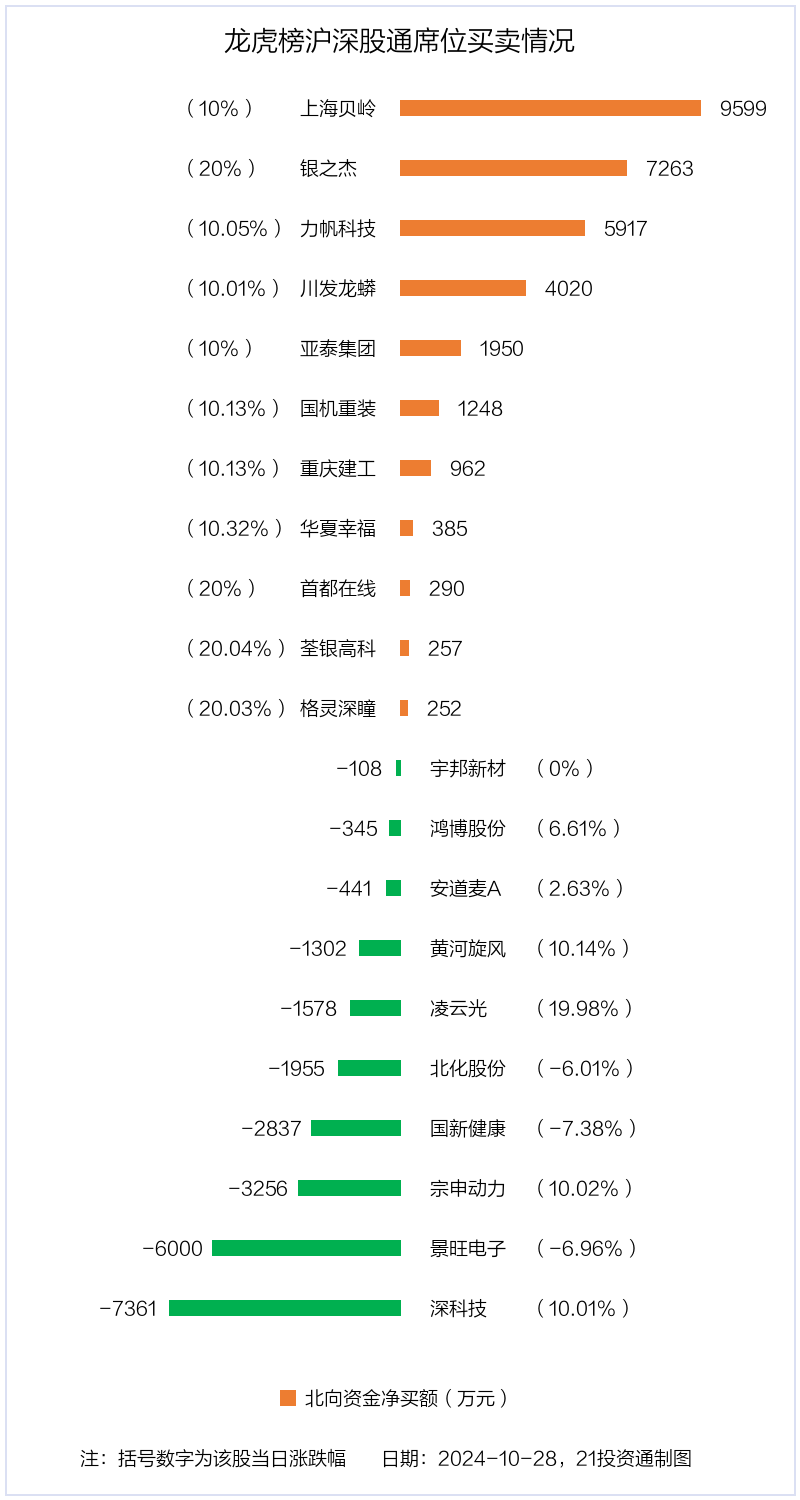
Task: Click the 北化股份 green bar
Action: click(x=369, y=1068)
